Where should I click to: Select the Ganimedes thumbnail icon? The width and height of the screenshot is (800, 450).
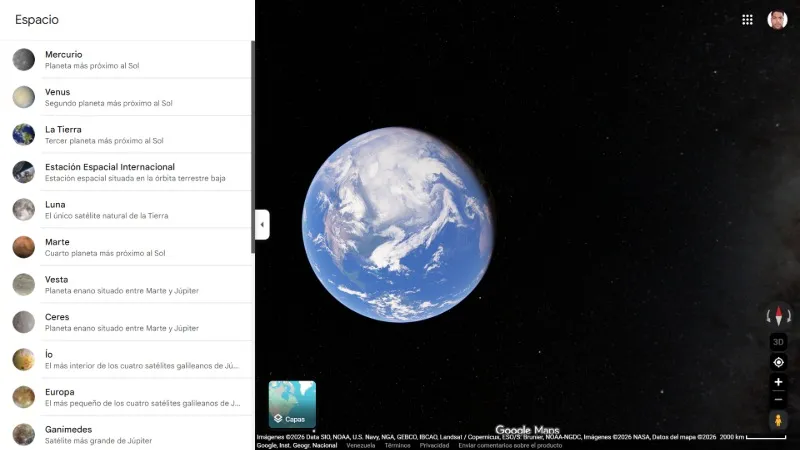[23, 435]
